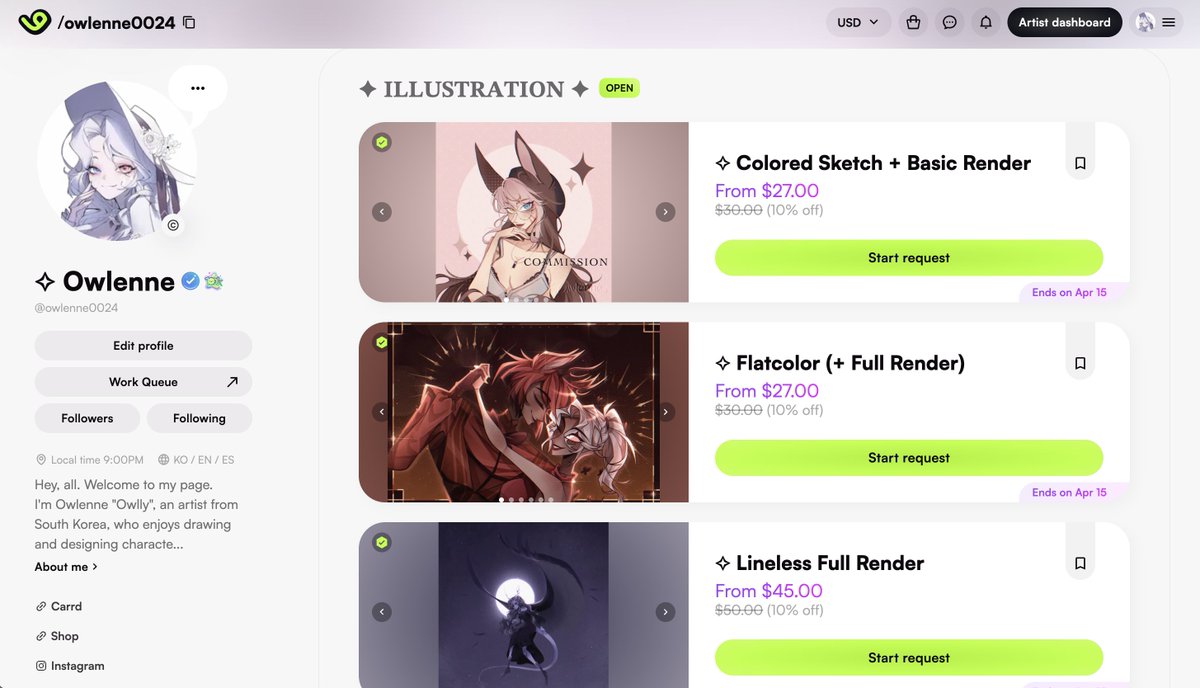Screen dimensions: 1200x688
Task: View Following list
Action: [199, 418]
